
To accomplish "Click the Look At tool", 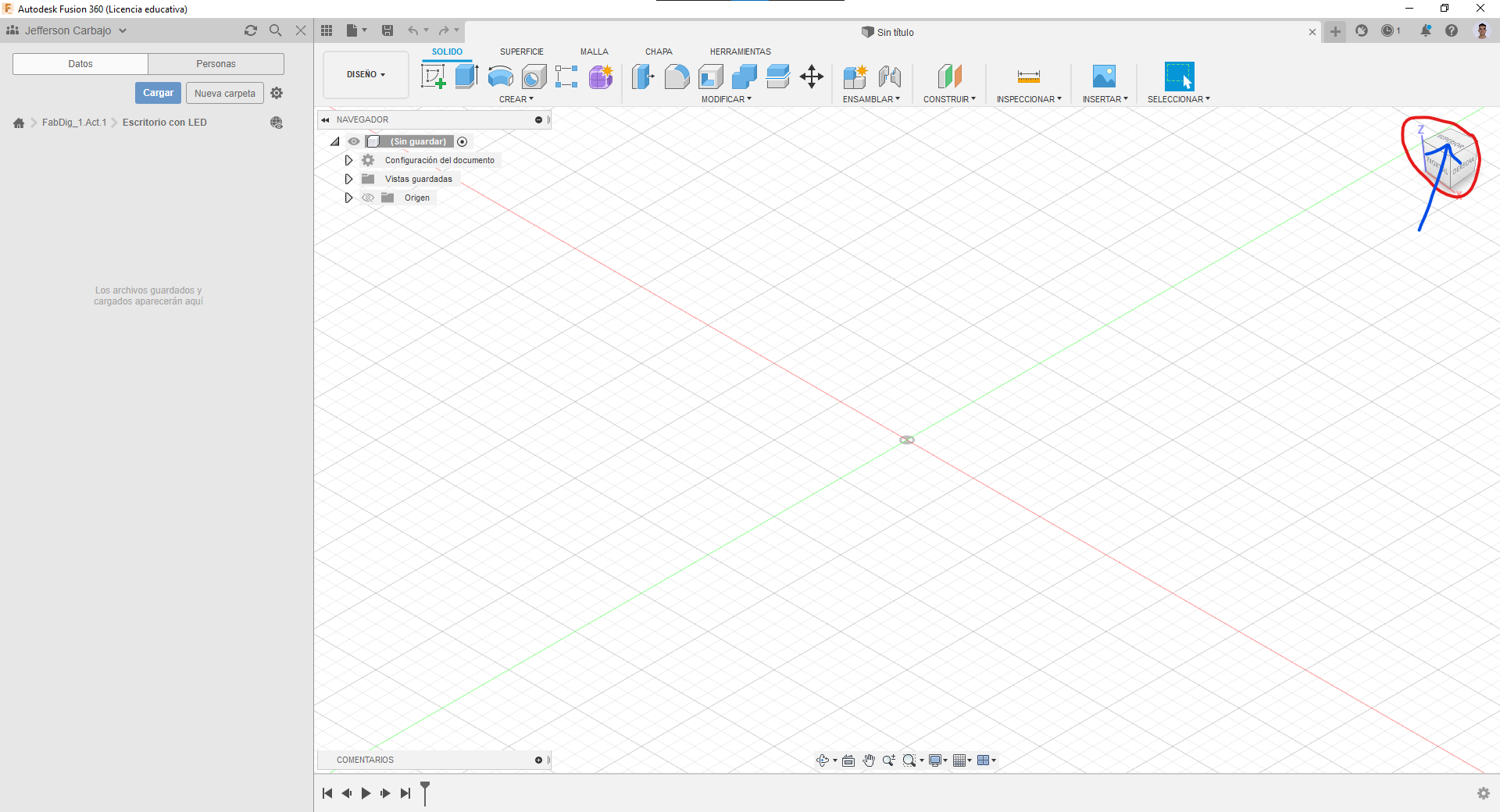I will (x=848, y=760).
